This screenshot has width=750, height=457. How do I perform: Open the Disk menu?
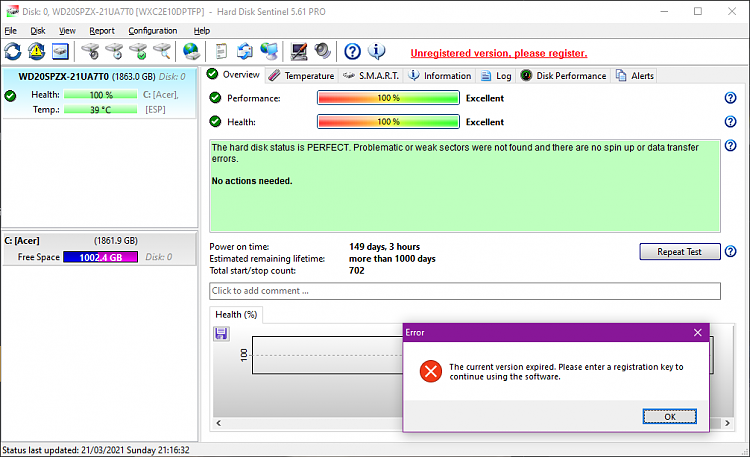click(x=38, y=31)
